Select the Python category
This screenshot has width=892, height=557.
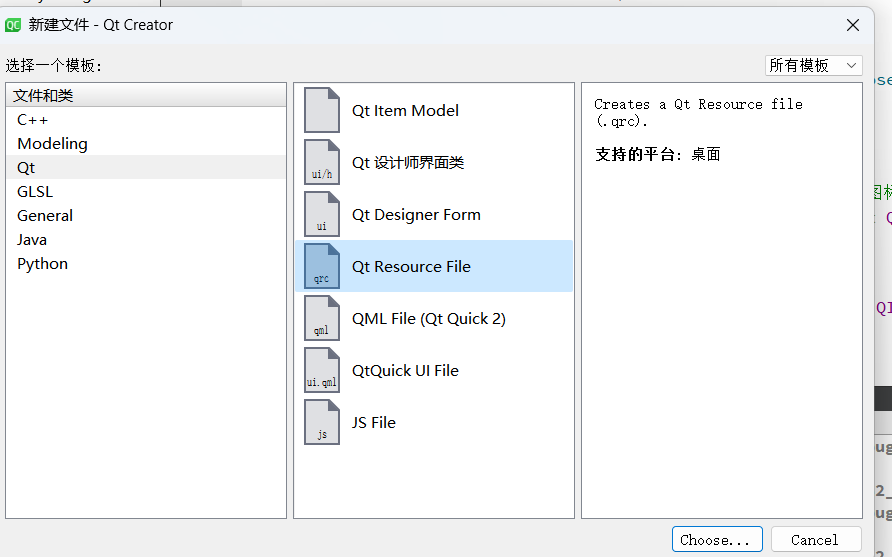point(42,264)
